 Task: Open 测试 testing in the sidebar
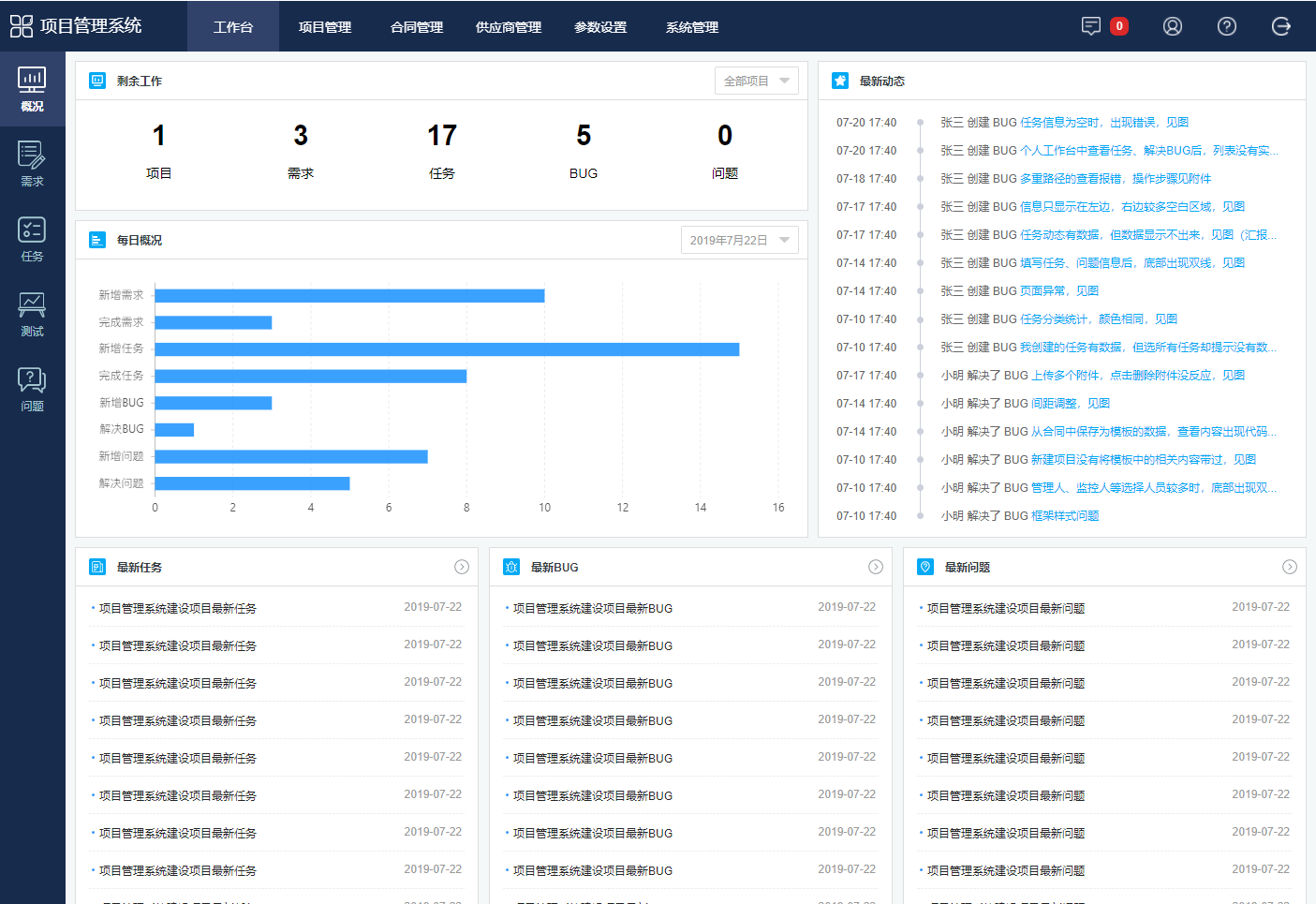pos(33,314)
